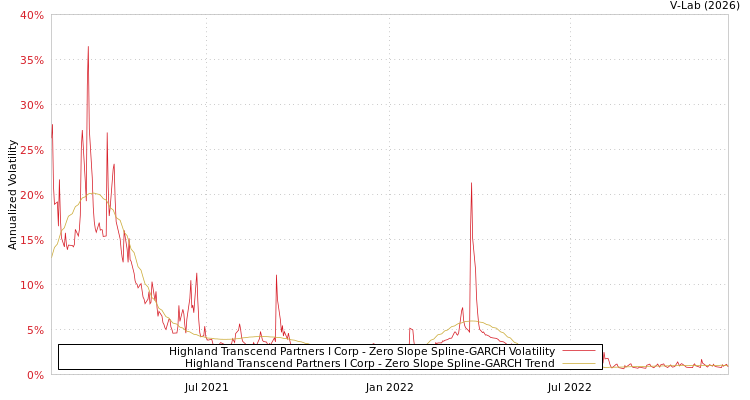Click the 0% y-axis label

click(35, 375)
